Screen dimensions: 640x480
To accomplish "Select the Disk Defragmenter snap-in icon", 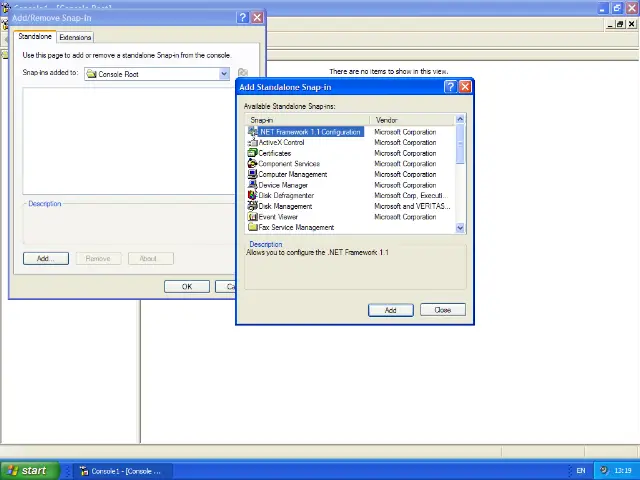I will pyautogui.click(x=252, y=195).
